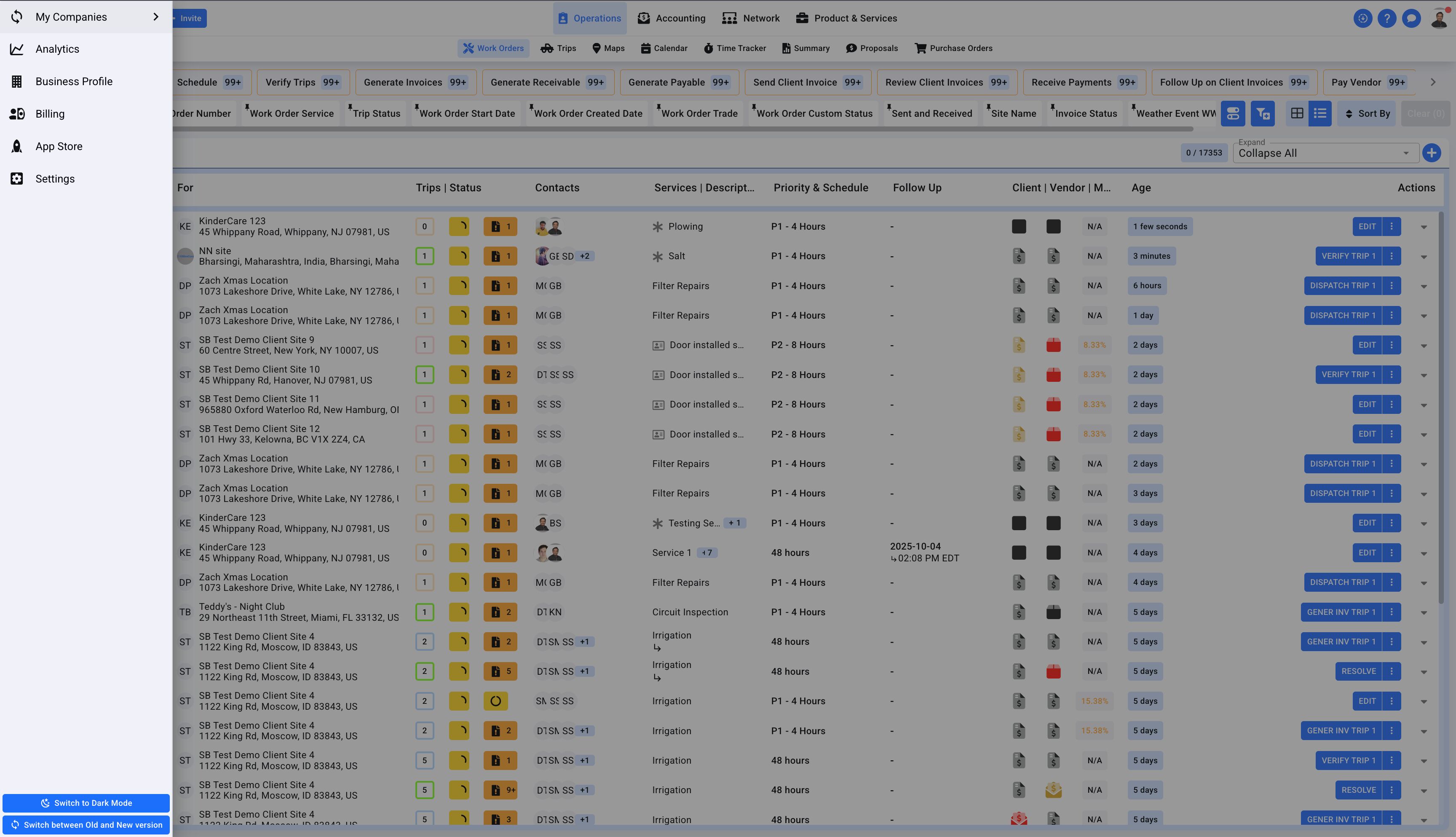The width and height of the screenshot is (1456, 837).
Task: Switch to Dark Mode
Action: click(x=86, y=803)
